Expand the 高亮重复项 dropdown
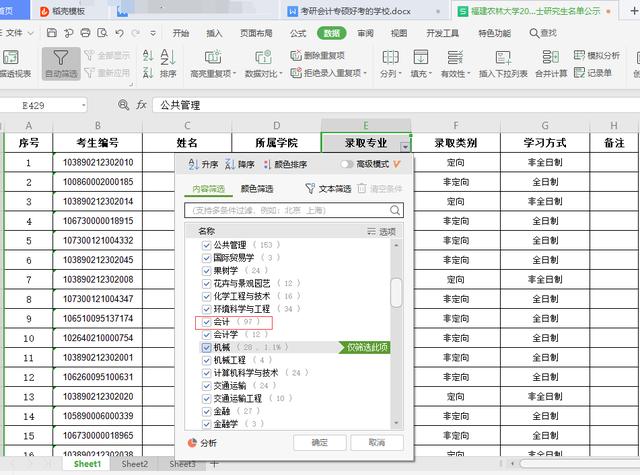This screenshot has width=640, height=475. 236,73
